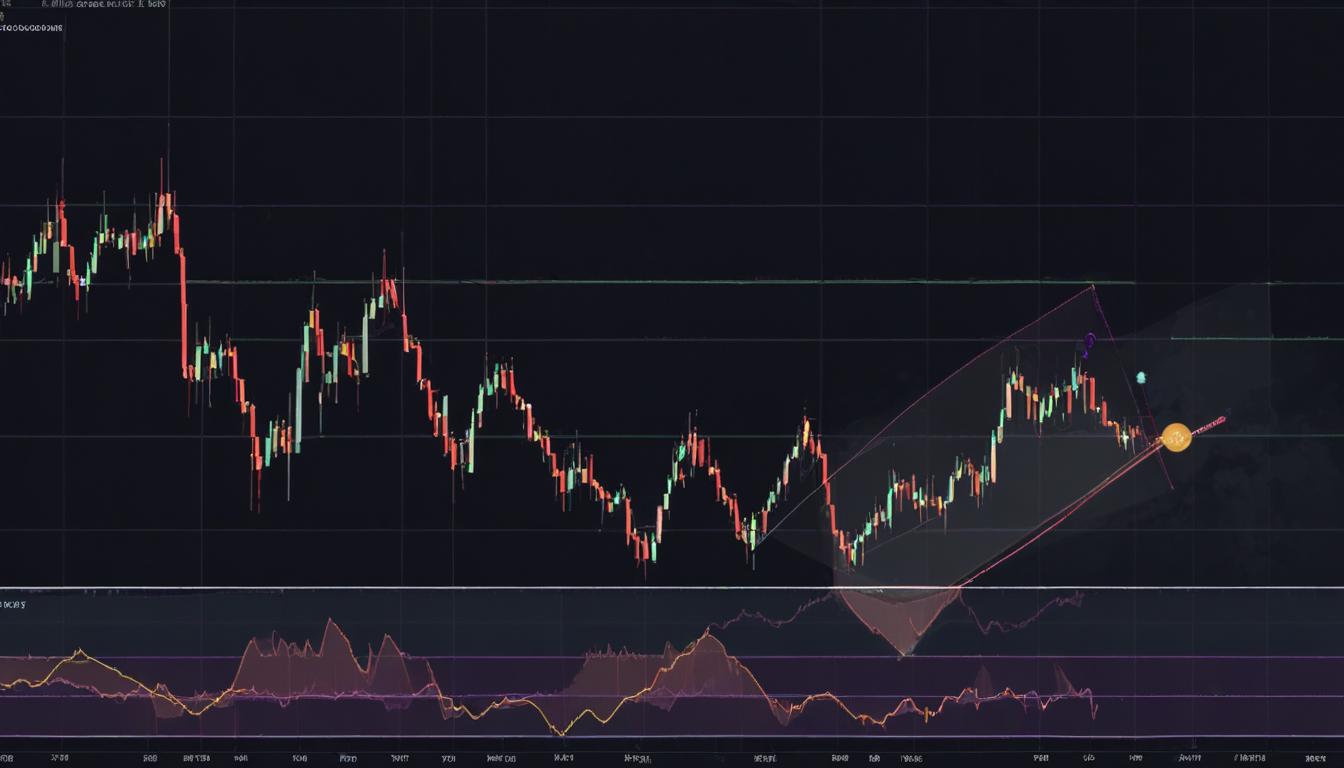Click the teal indicator marker right of the coin
Screen dimensions: 1344x768
[1141, 377]
